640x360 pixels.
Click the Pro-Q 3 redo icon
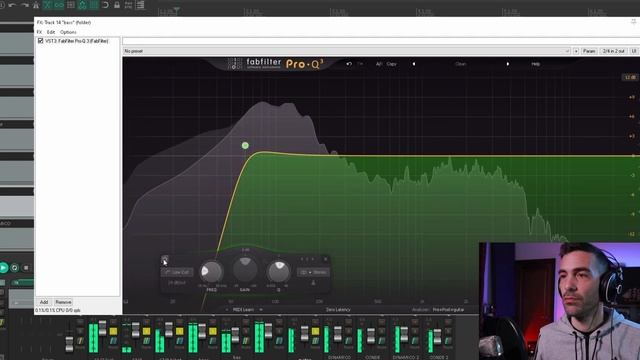pos(360,64)
